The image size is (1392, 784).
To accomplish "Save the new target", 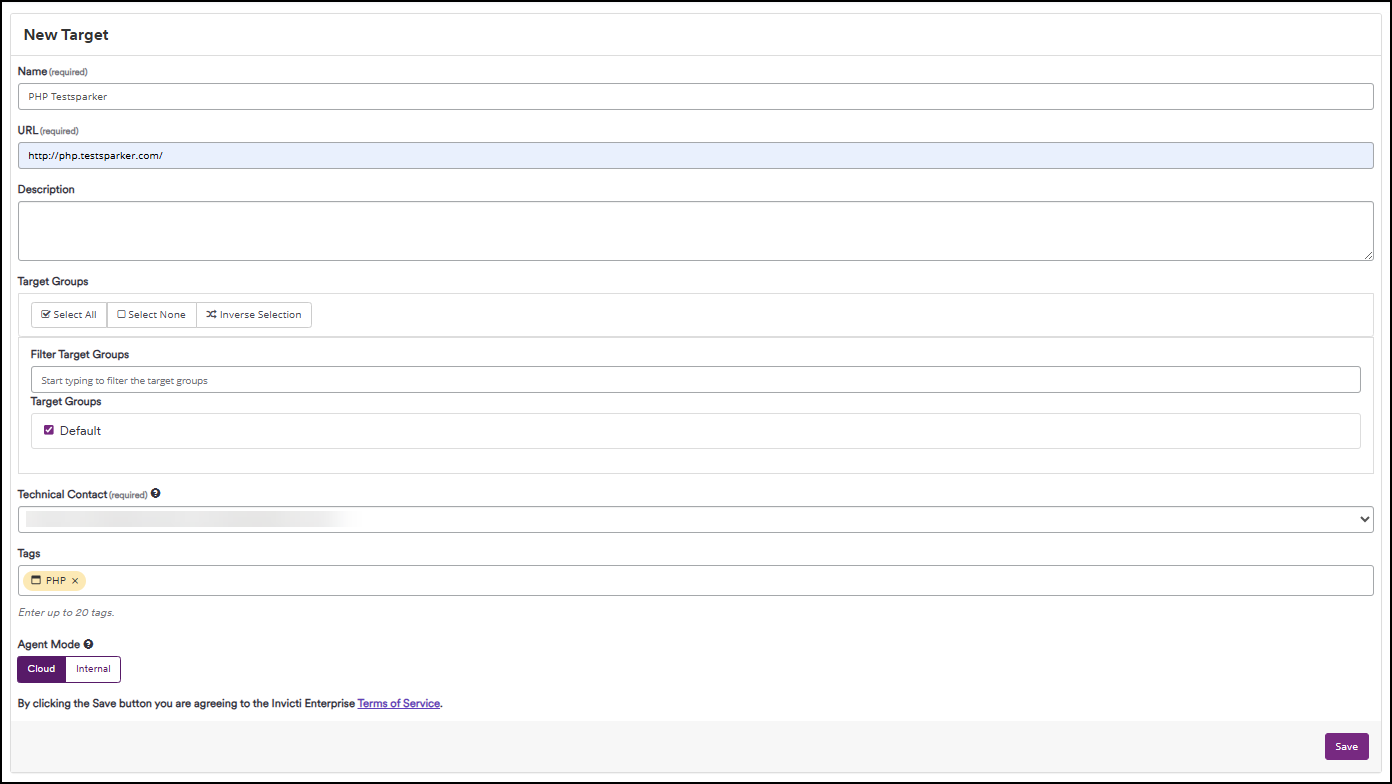I will coord(1346,746).
